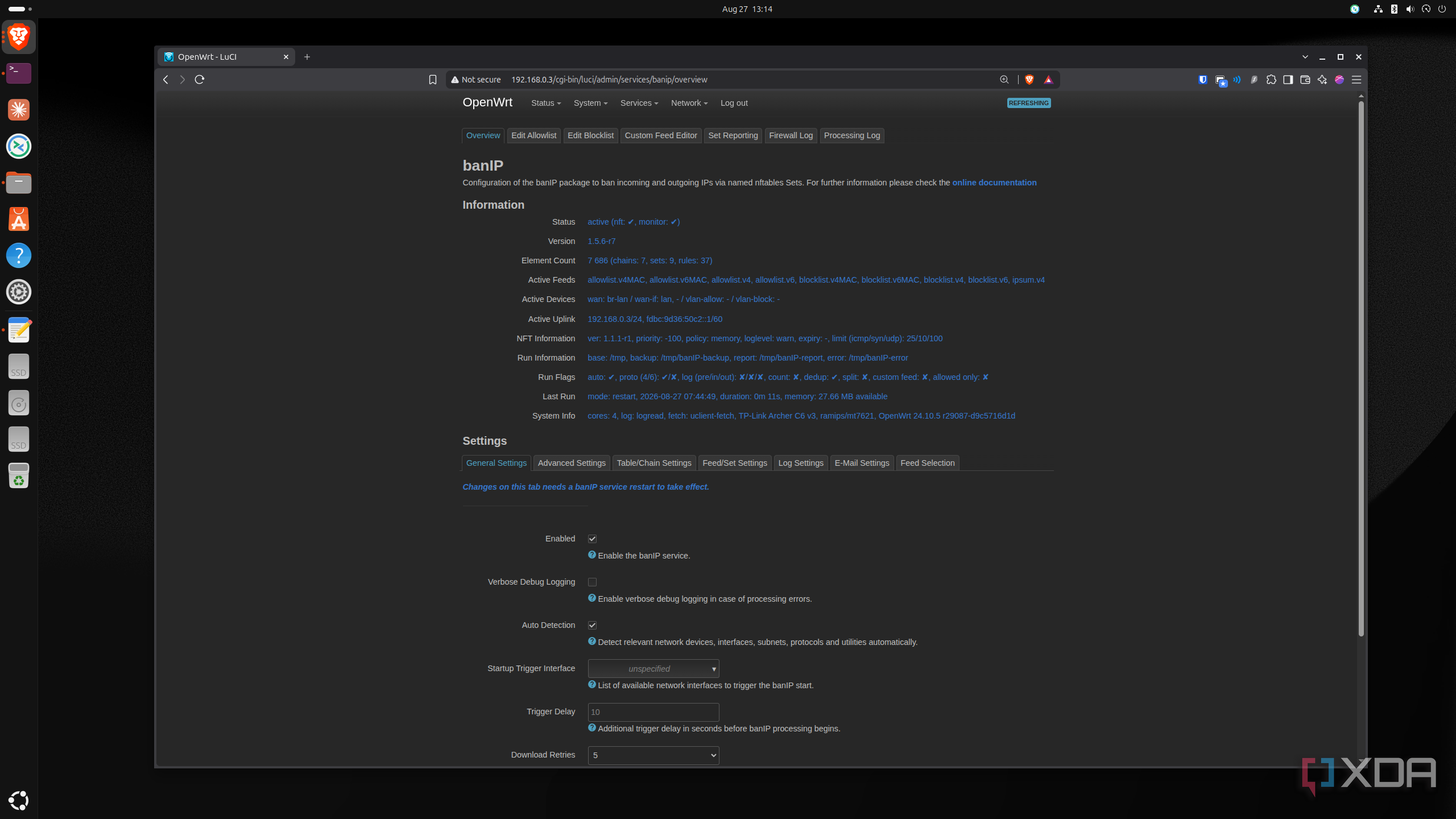The width and height of the screenshot is (1456, 819).
Task: Open Download Retries dropdown
Action: (x=653, y=755)
